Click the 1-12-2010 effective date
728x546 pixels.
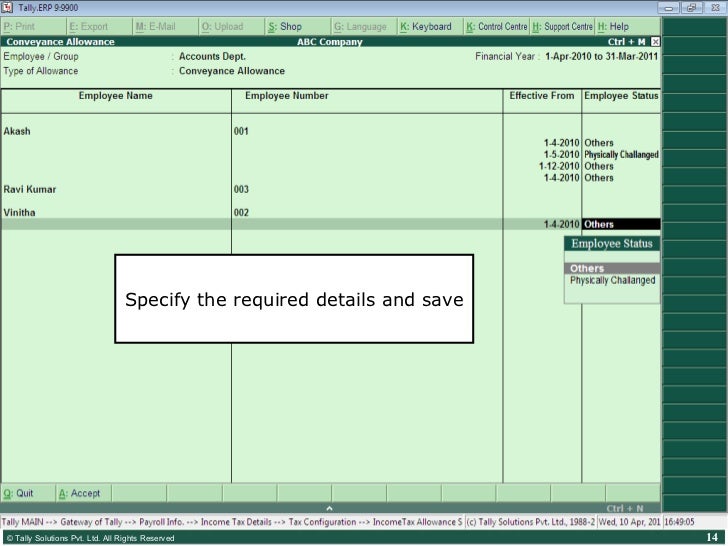click(x=559, y=166)
